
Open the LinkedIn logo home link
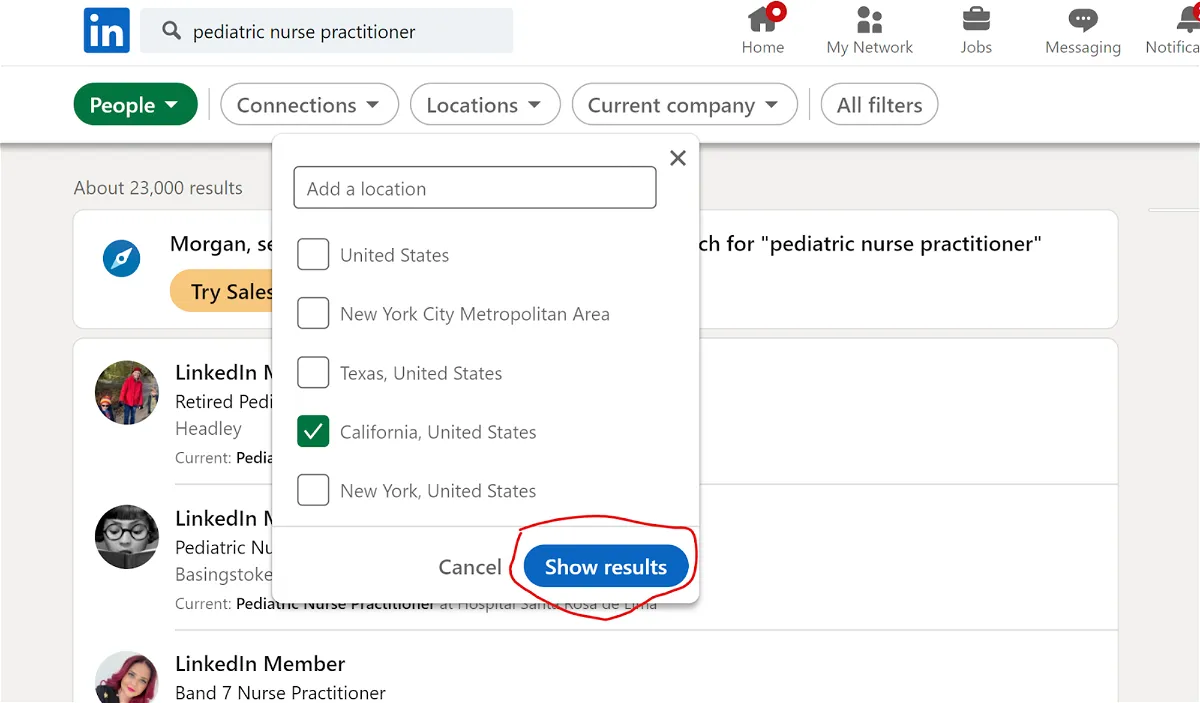click(x=106, y=31)
